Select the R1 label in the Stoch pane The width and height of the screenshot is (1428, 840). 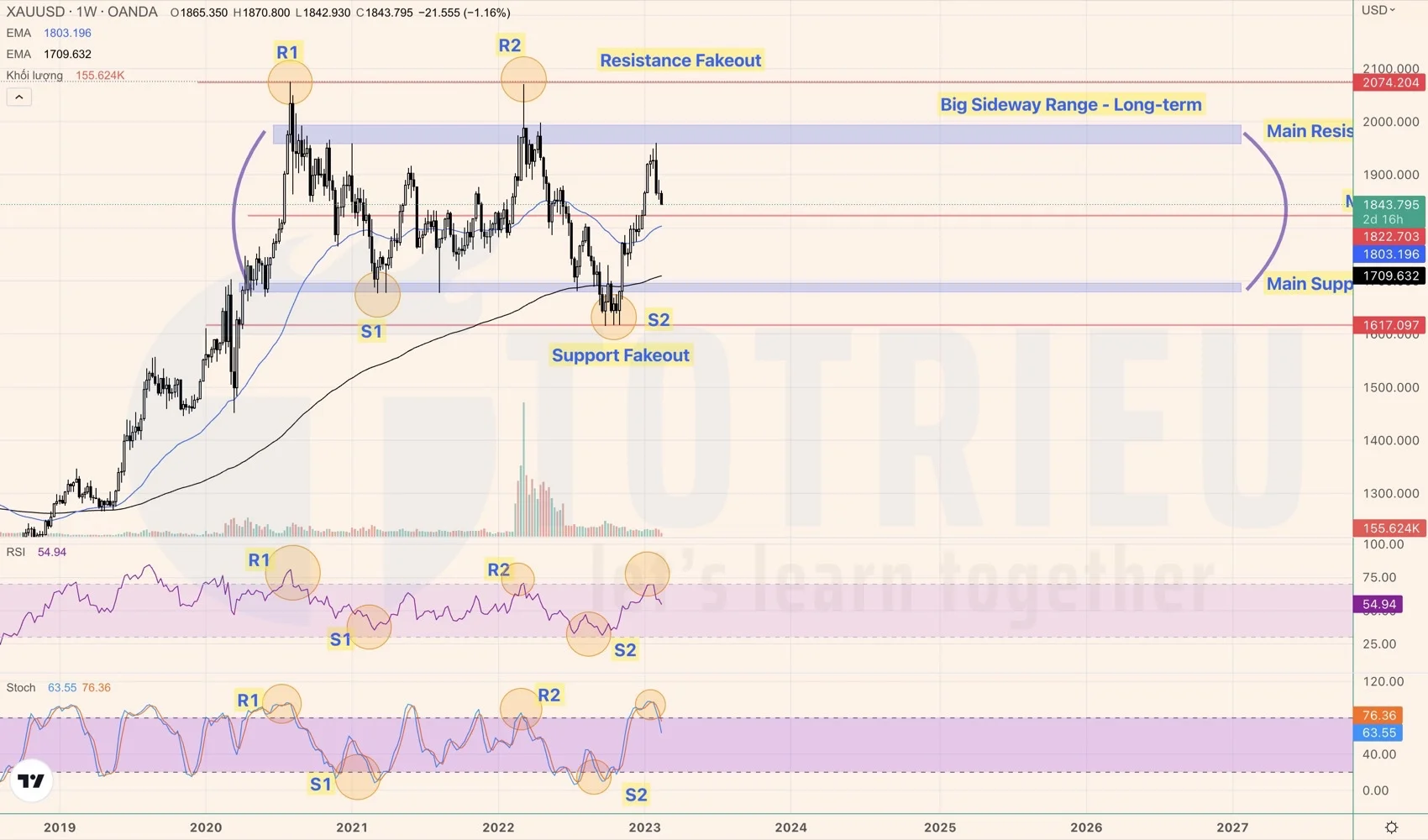[x=248, y=700]
